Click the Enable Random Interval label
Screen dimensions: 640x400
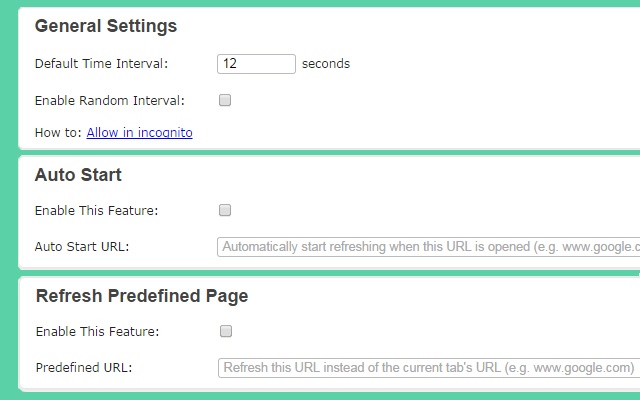point(109,100)
